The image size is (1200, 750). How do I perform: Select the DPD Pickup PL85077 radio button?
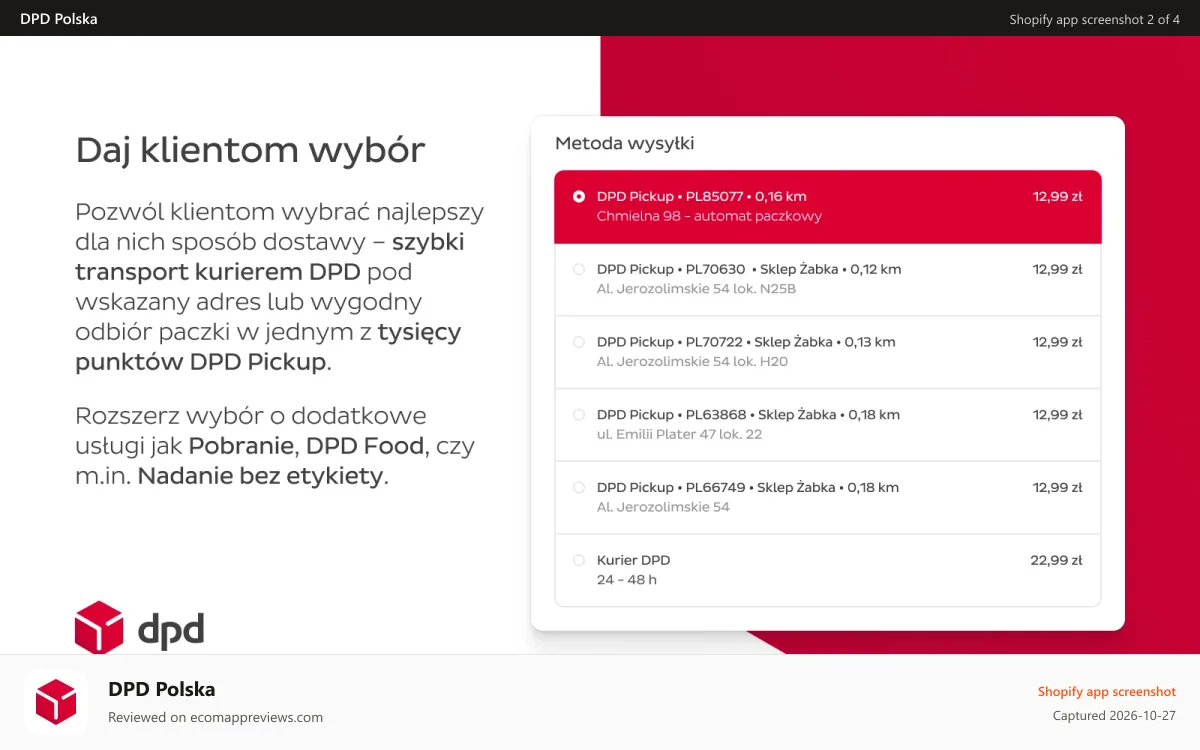tap(579, 197)
